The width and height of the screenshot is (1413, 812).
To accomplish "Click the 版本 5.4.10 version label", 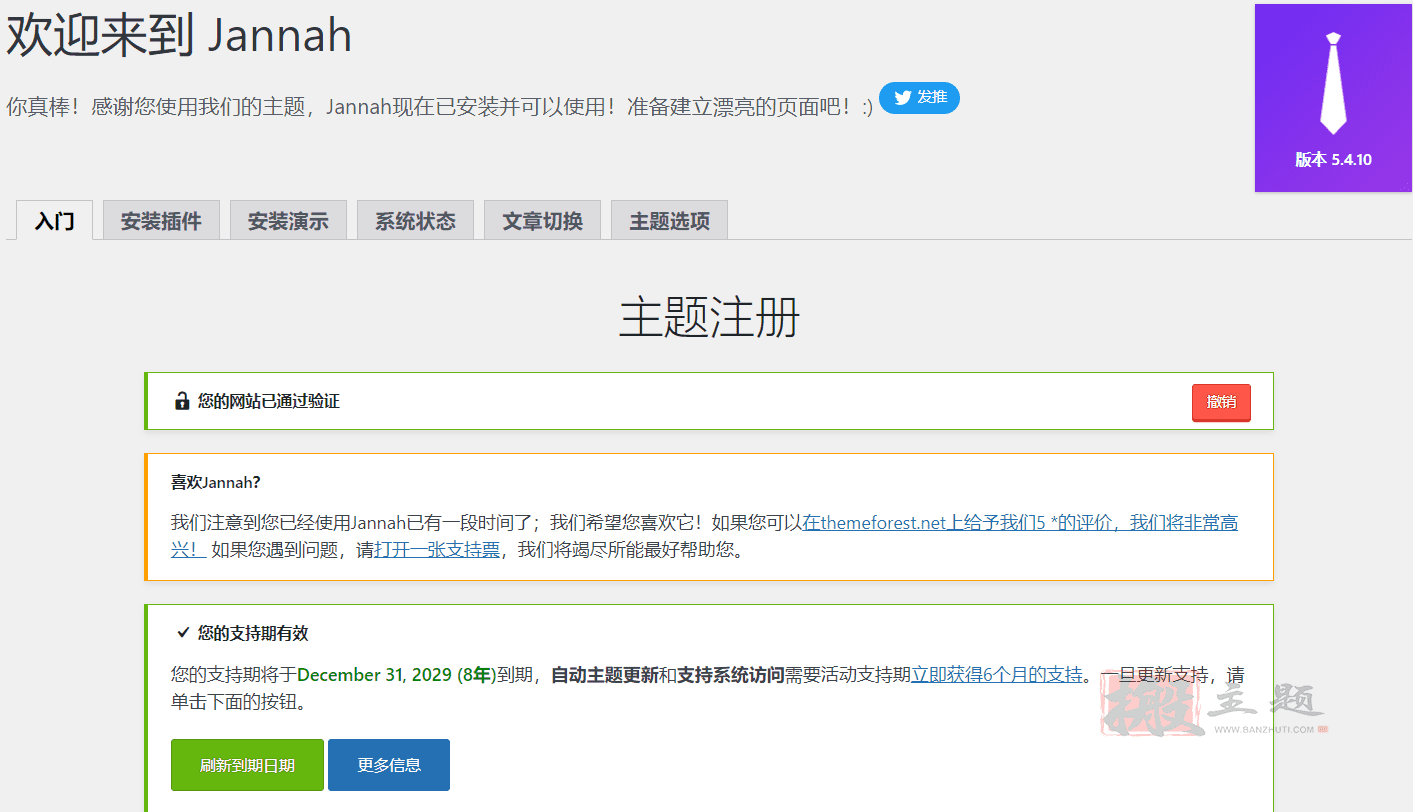I will pos(1333,160).
